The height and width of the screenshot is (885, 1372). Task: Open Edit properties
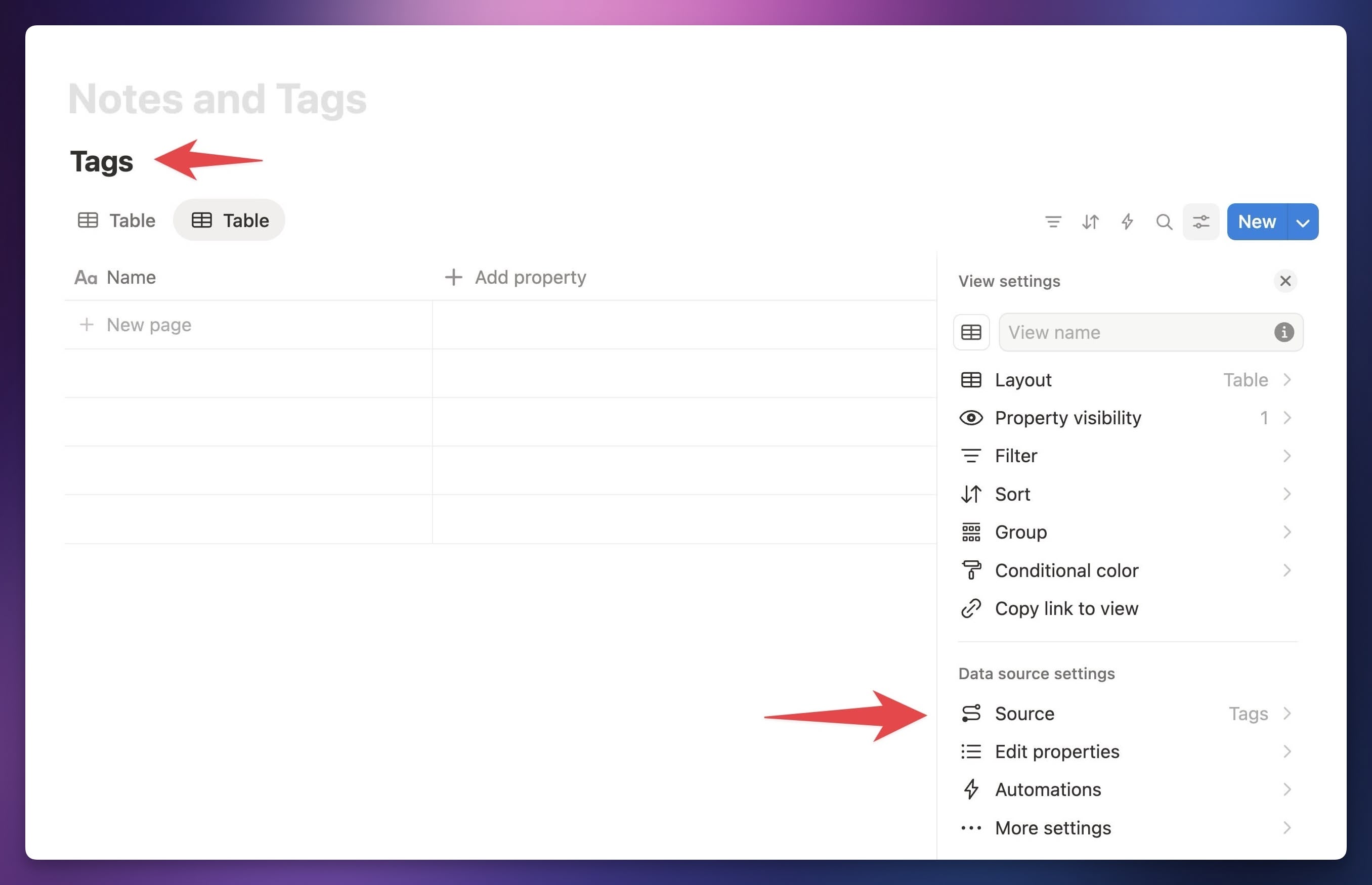pyautogui.click(x=1126, y=751)
